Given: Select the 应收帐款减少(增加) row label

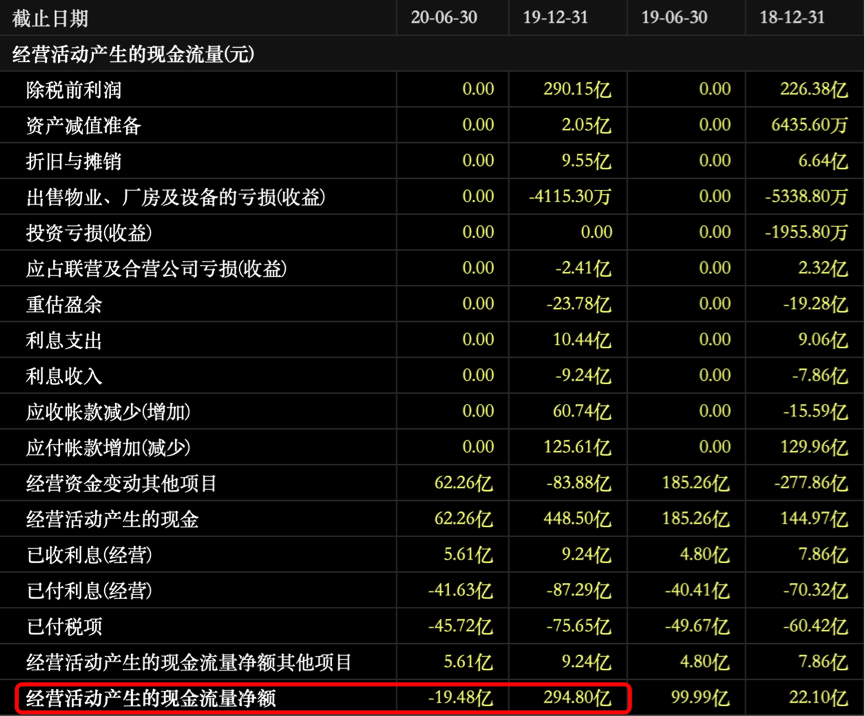Looking at the screenshot, I should pos(108,412).
